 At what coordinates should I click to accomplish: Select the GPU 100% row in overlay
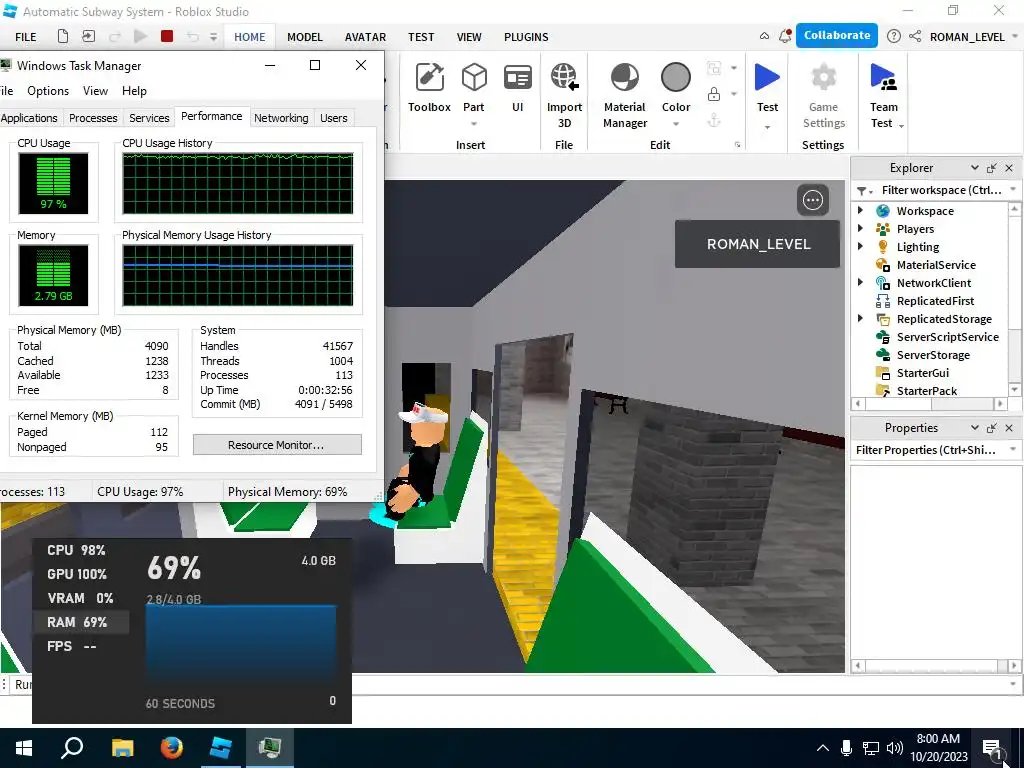pos(82,574)
